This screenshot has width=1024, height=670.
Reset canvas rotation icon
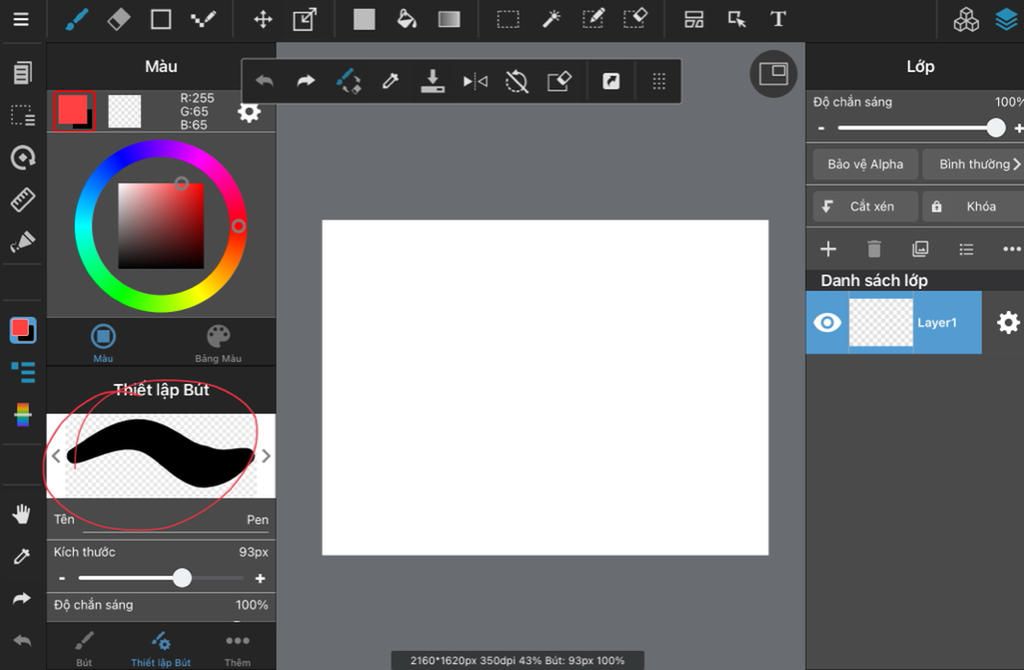517,81
